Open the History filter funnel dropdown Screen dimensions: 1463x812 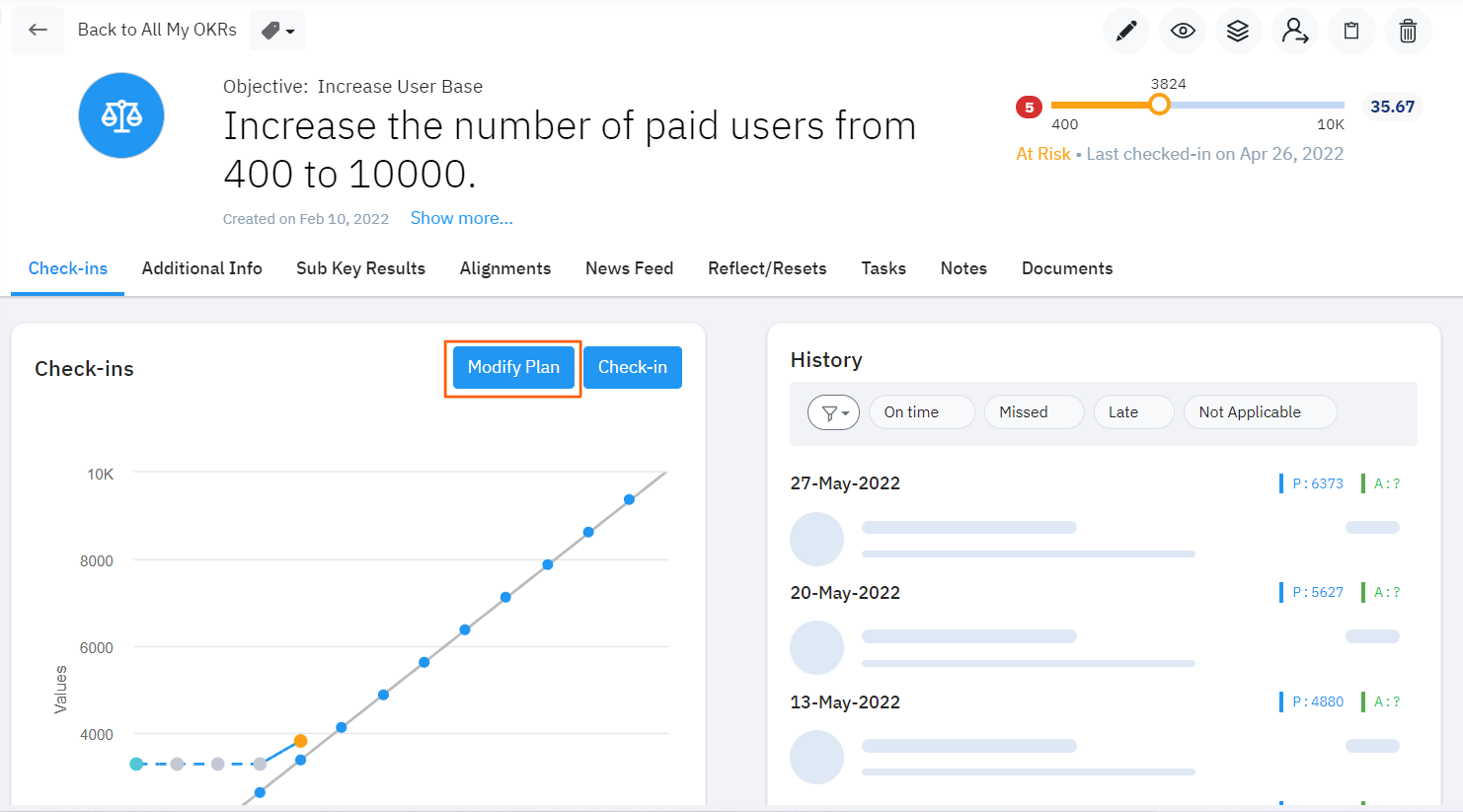point(834,412)
